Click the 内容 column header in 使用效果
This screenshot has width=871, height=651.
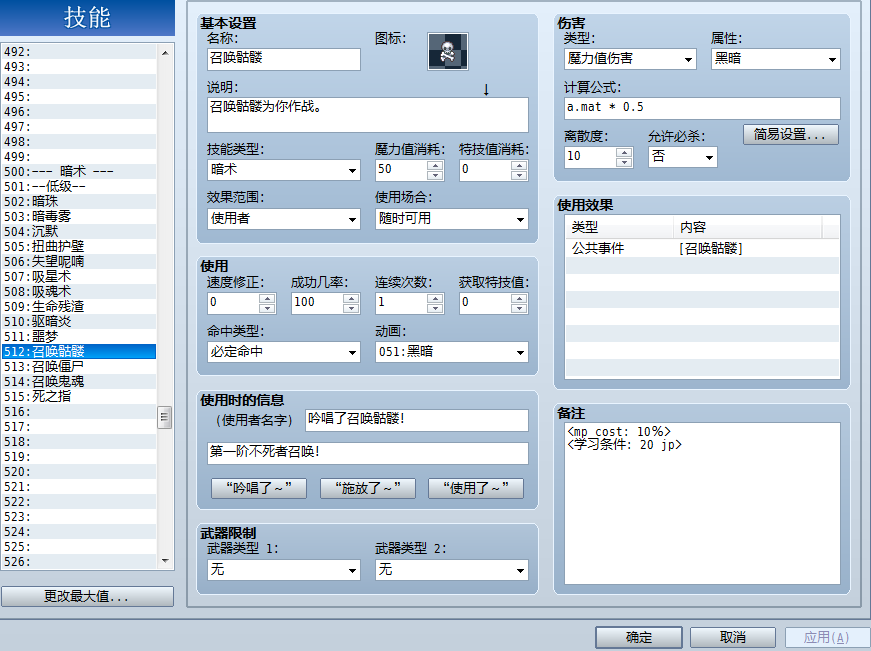point(748,227)
